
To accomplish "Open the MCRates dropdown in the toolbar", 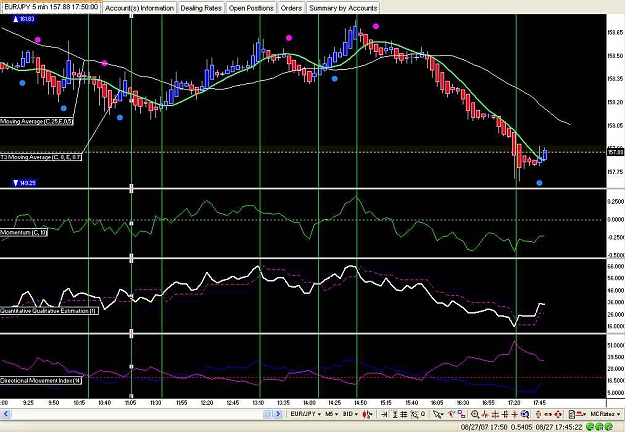I will tap(606, 414).
